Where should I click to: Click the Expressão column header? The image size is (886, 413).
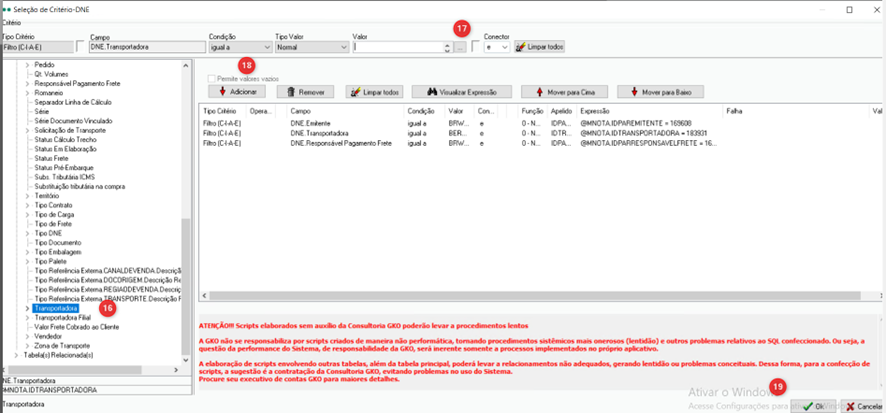651,111
